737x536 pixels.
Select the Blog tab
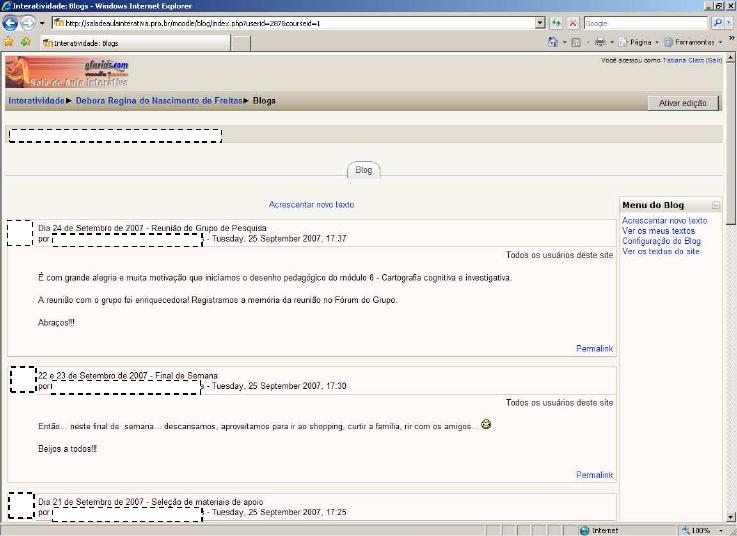point(364,170)
